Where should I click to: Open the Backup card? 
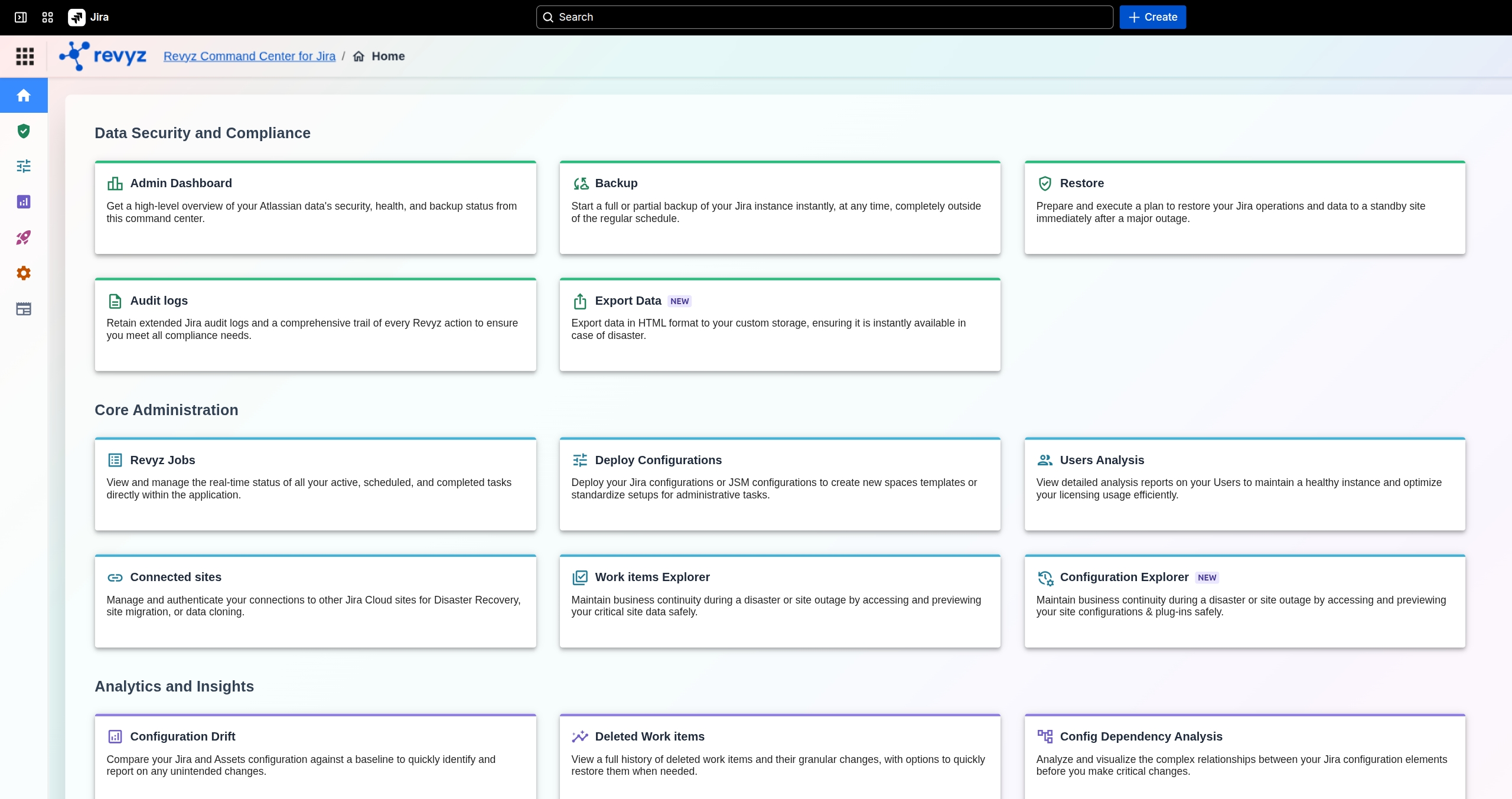point(780,207)
